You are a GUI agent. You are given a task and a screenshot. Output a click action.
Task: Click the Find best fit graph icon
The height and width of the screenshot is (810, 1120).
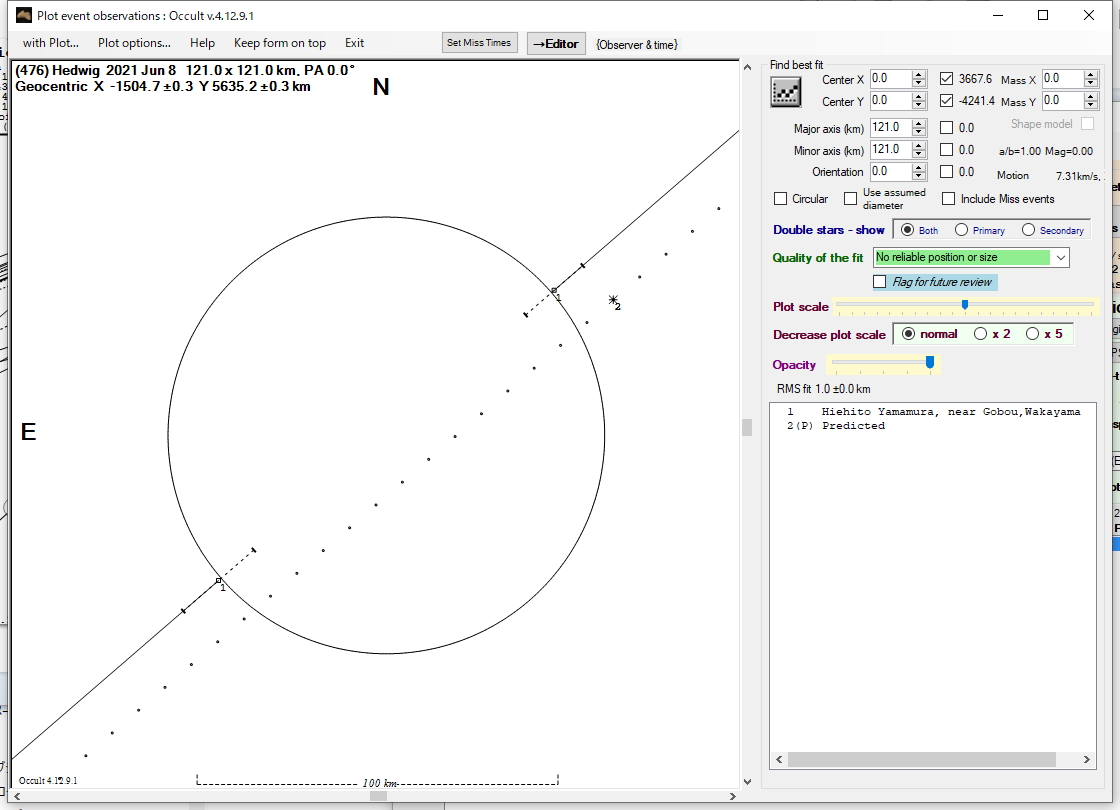[x=786, y=92]
